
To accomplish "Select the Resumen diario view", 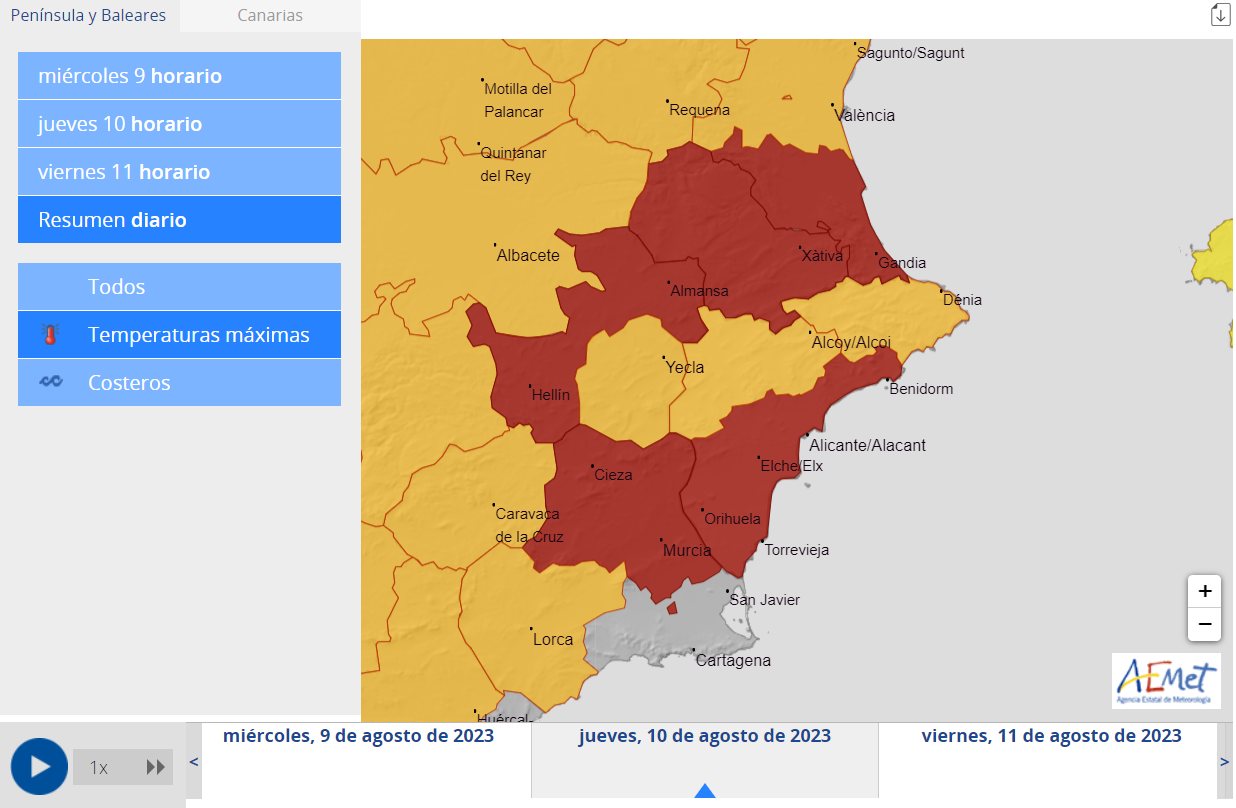I will tap(179, 220).
